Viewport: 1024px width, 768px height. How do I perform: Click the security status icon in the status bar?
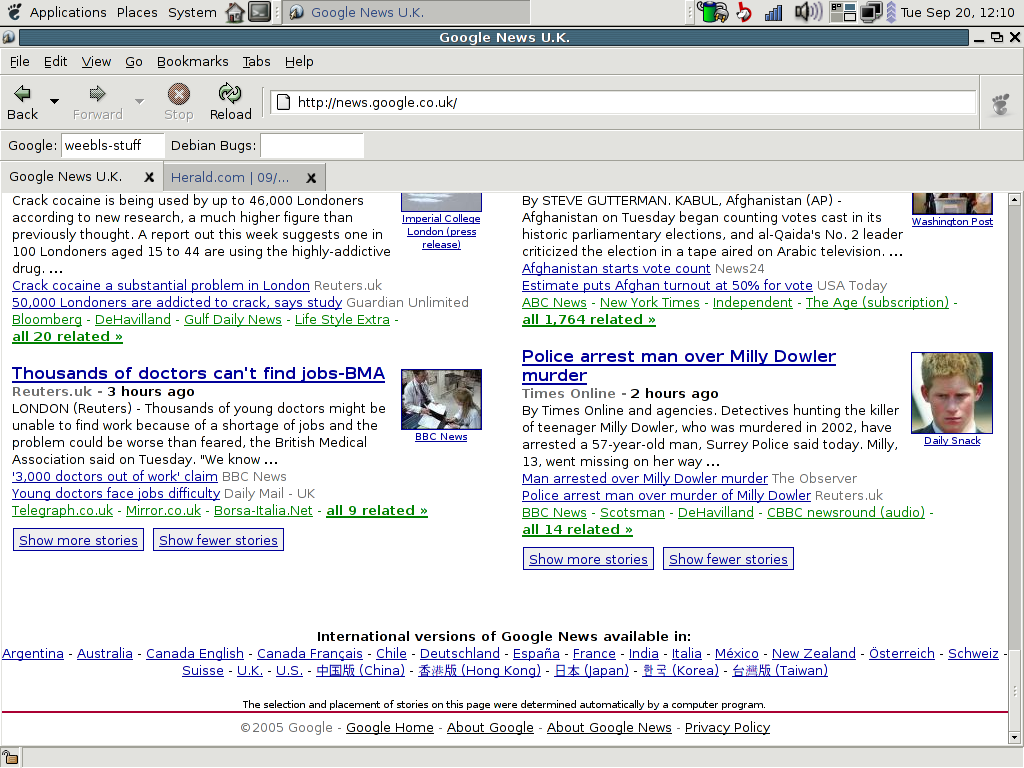click(x=10, y=758)
